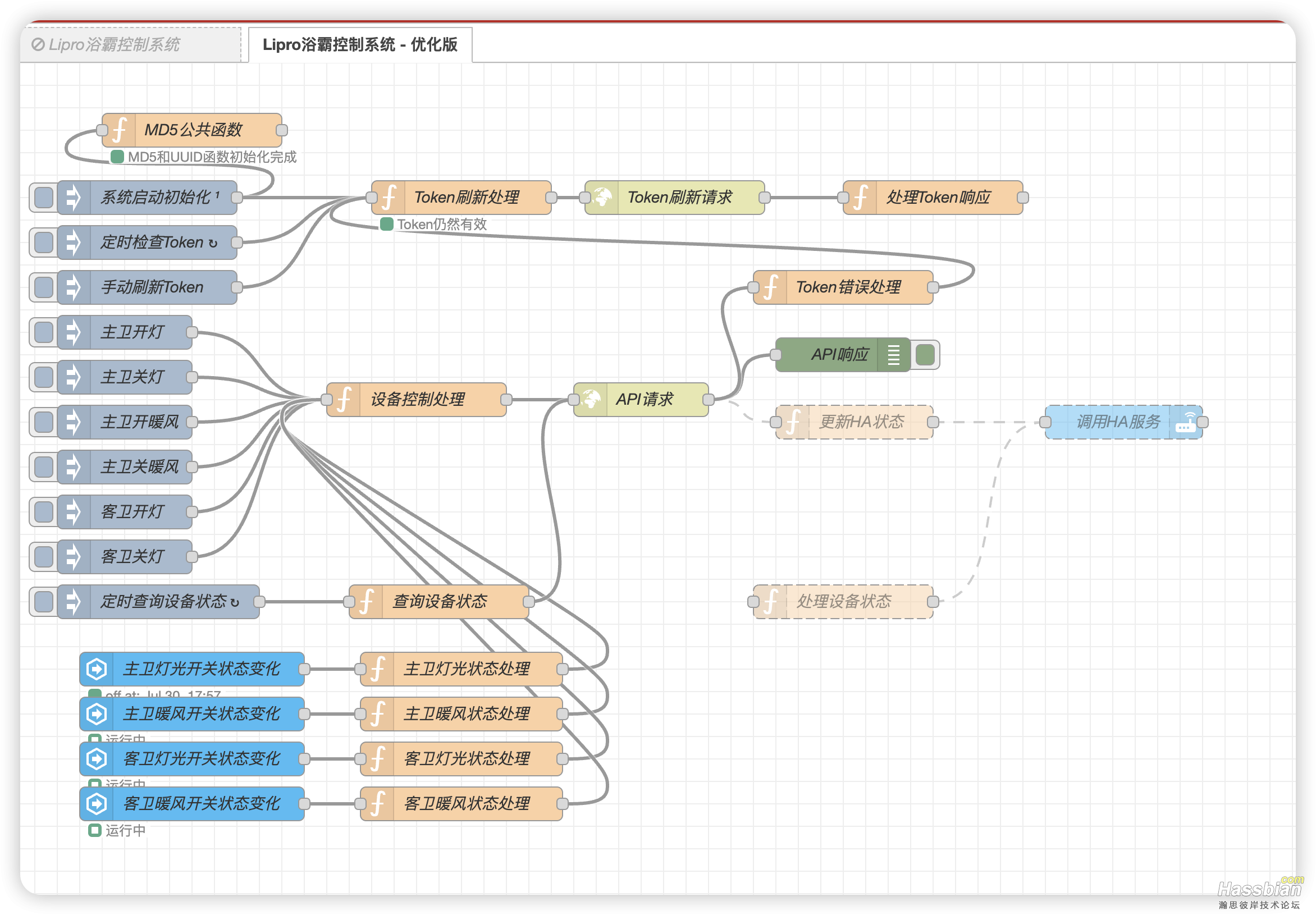Click the API响应 debug list icon
Image resolution: width=1316 pixels, height=915 pixels.
(893, 355)
